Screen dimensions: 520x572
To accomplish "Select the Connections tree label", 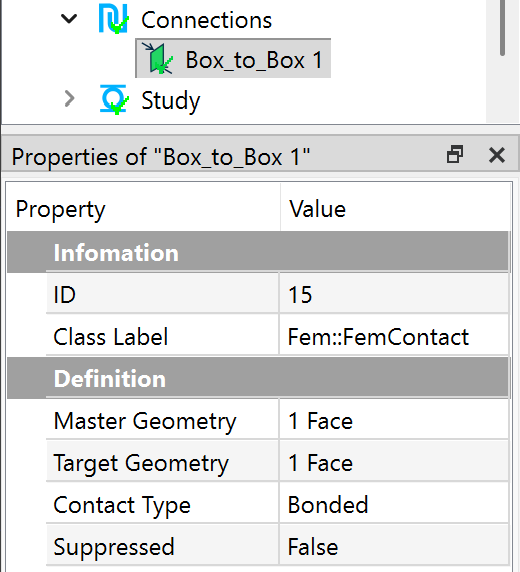I will tap(207, 20).
